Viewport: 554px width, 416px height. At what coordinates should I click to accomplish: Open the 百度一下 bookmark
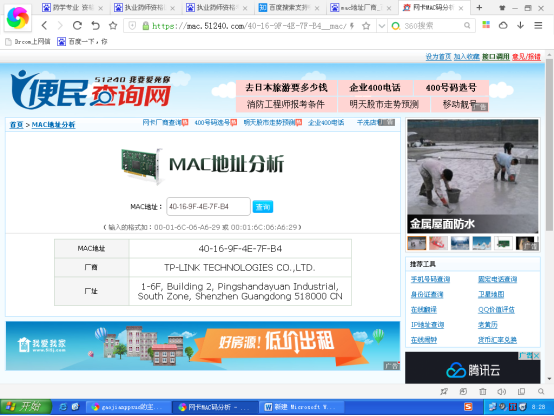coord(82,42)
